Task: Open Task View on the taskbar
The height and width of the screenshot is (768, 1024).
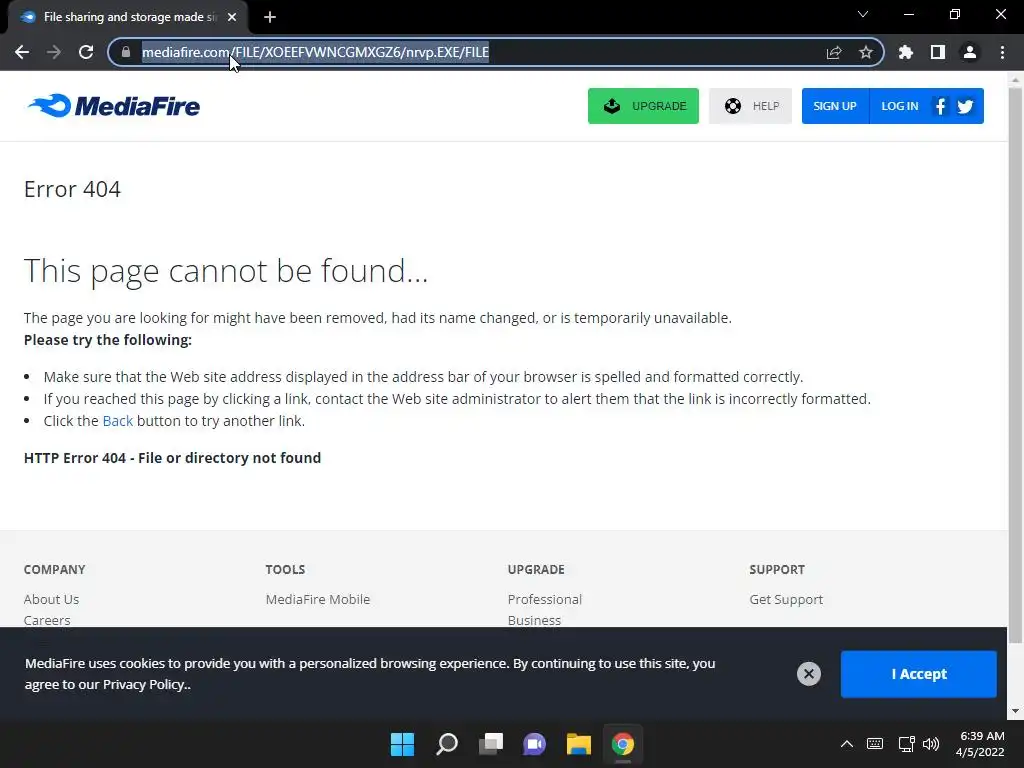Action: tap(491, 744)
